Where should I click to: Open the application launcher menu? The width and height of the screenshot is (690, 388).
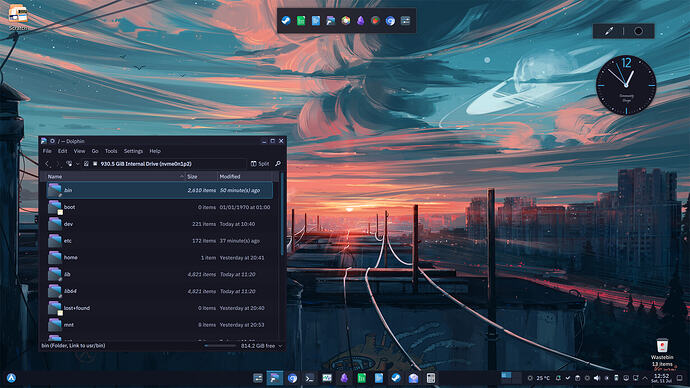[11, 378]
